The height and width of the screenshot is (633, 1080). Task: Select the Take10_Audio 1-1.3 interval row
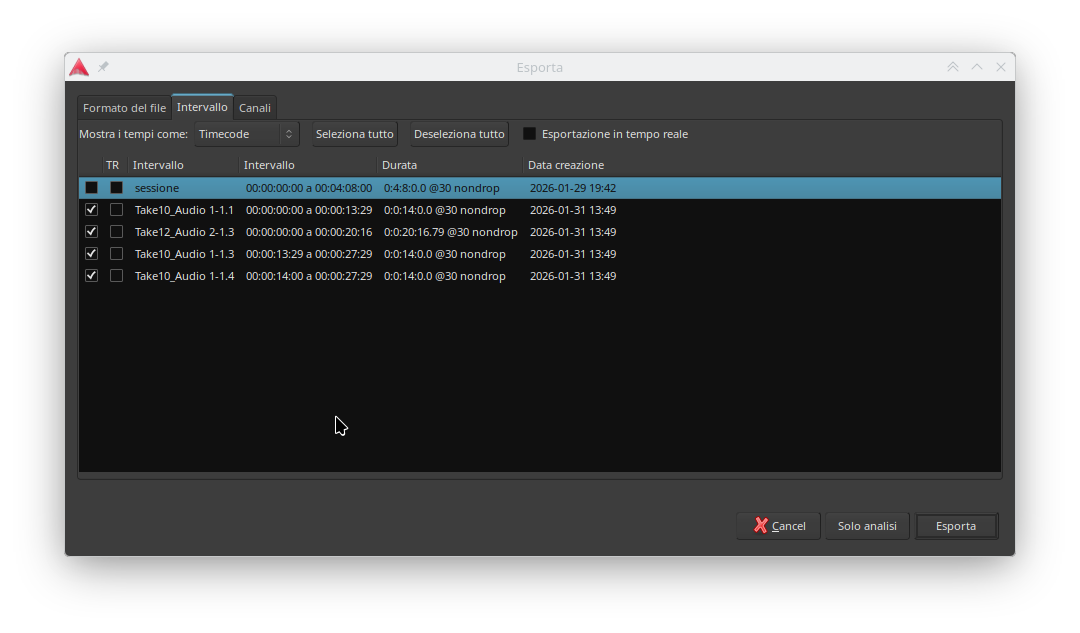184,254
